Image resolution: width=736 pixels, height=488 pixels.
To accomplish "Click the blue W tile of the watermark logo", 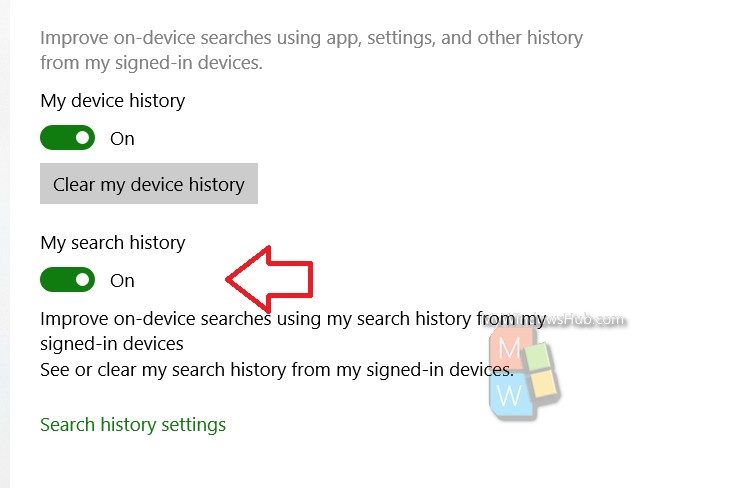I will click(511, 395).
